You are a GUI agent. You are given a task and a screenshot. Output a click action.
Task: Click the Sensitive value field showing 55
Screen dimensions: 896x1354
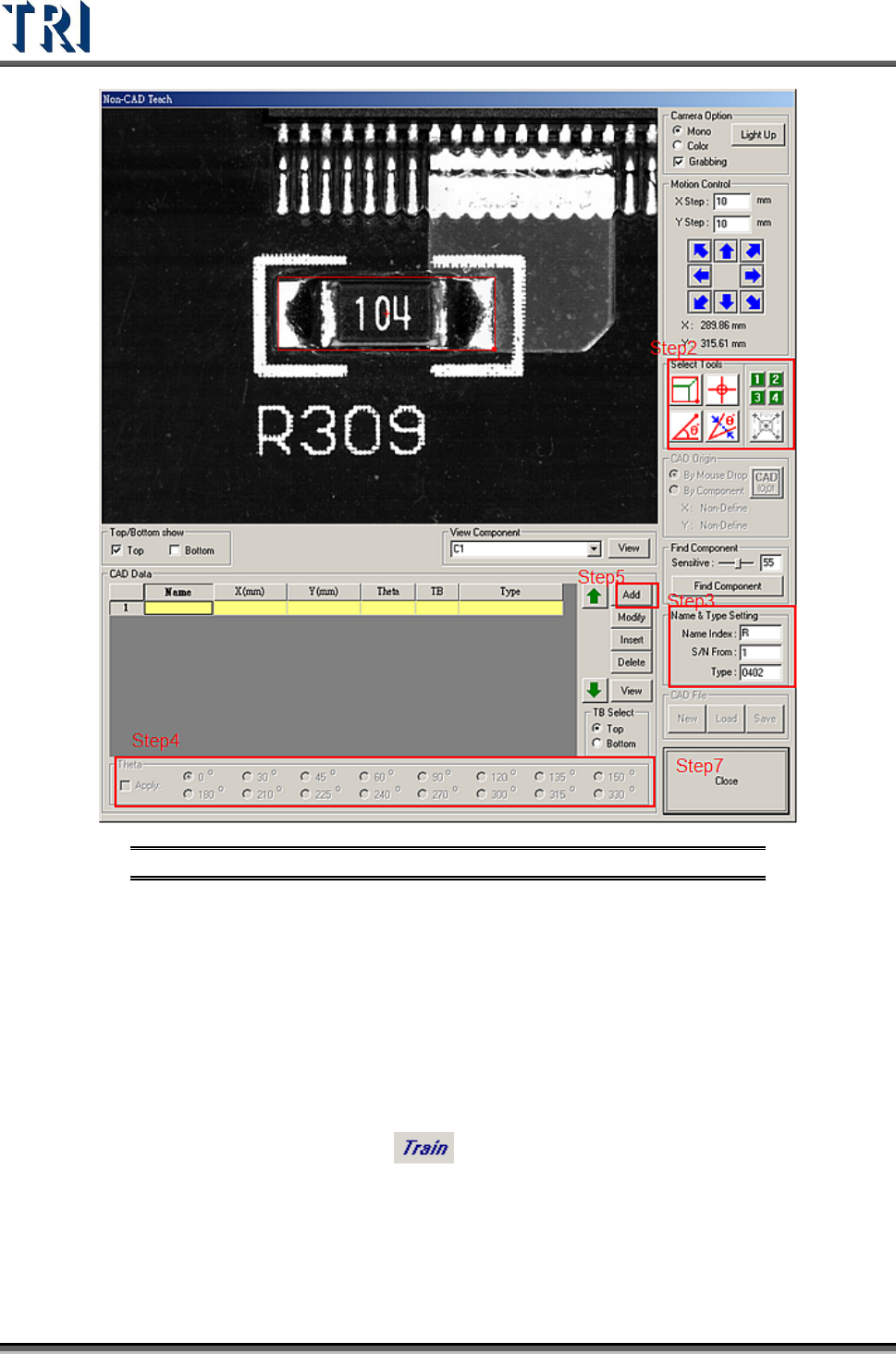pyautogui.click(x=770, y=563)
